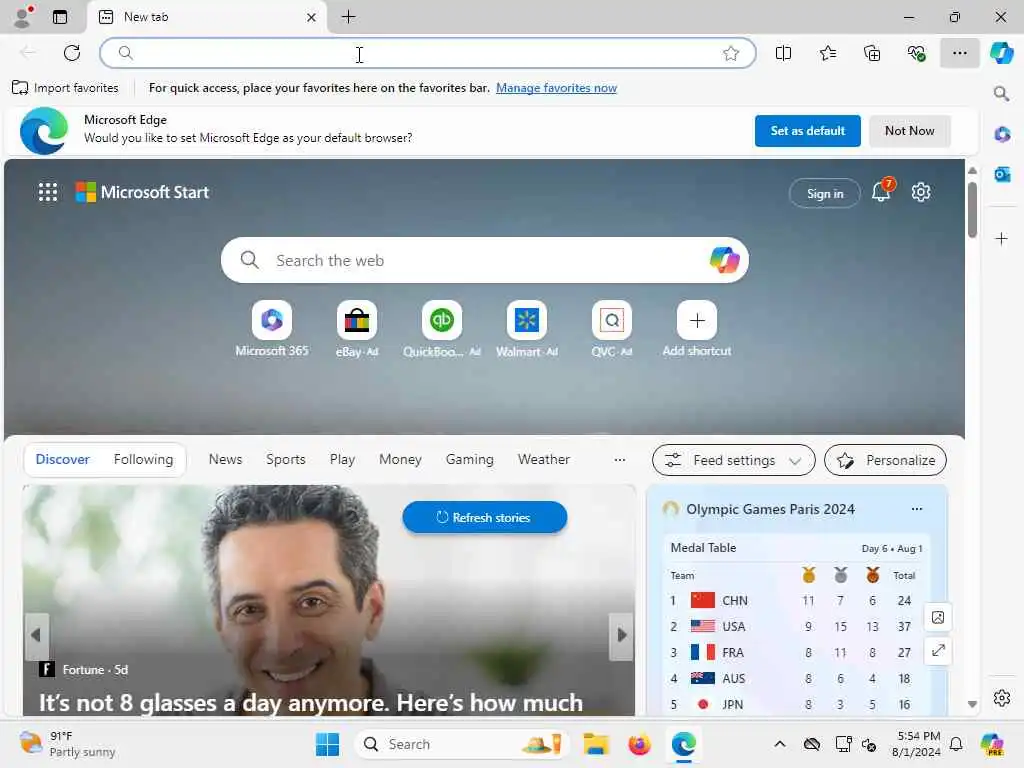Open the Play feed tab
Viewport: 1024px width, 768px height.
(342, 459)
